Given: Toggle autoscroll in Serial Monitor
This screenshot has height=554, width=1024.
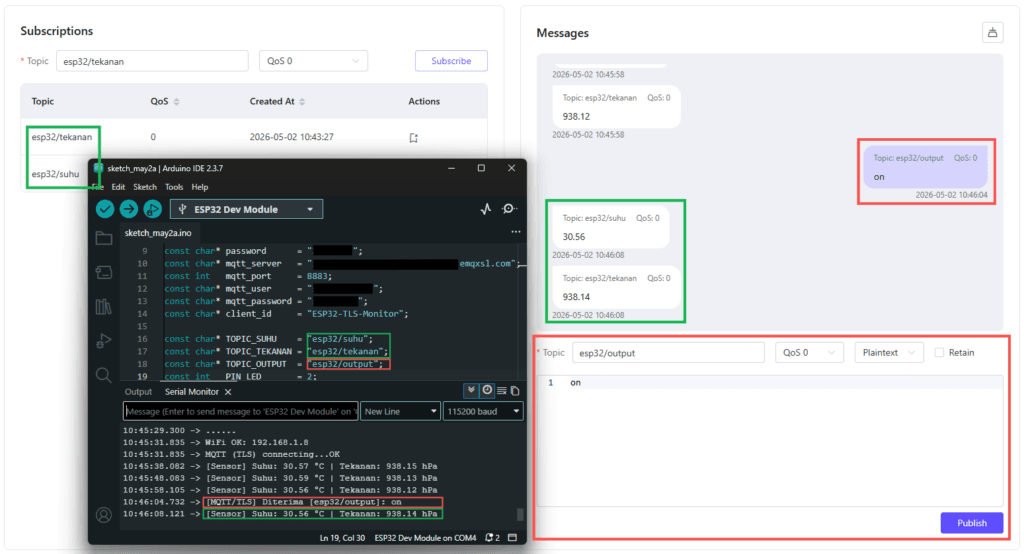Looking at the screenshot, I should click(471, 391).
